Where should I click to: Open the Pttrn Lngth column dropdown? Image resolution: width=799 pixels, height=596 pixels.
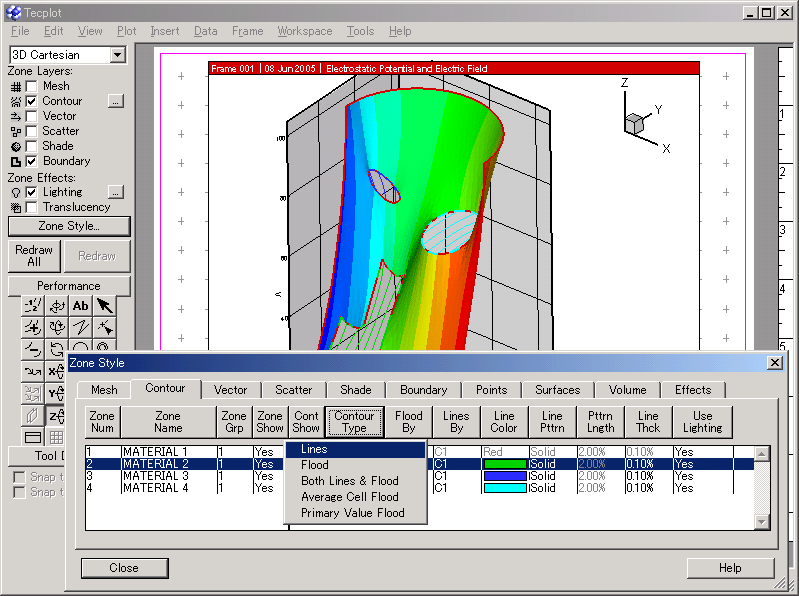pyautogui.click(x=600, y=422)
